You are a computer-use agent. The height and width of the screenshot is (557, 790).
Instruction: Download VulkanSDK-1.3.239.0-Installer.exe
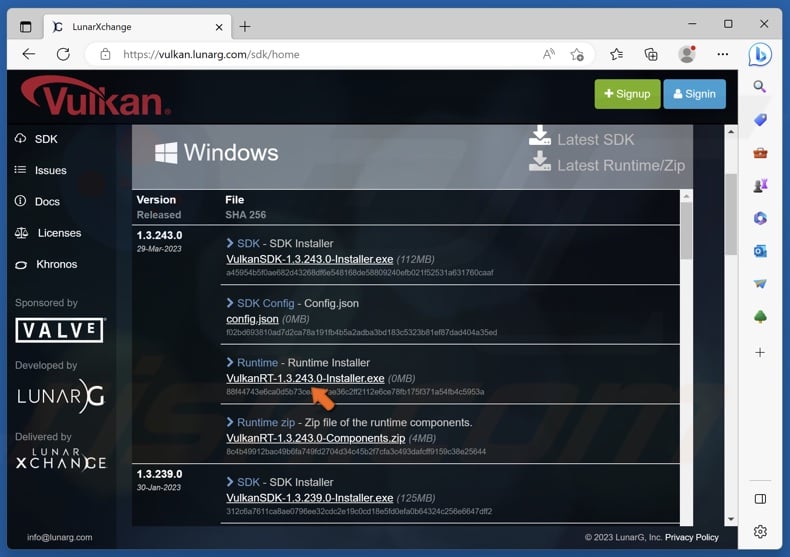tap(309, 498)
